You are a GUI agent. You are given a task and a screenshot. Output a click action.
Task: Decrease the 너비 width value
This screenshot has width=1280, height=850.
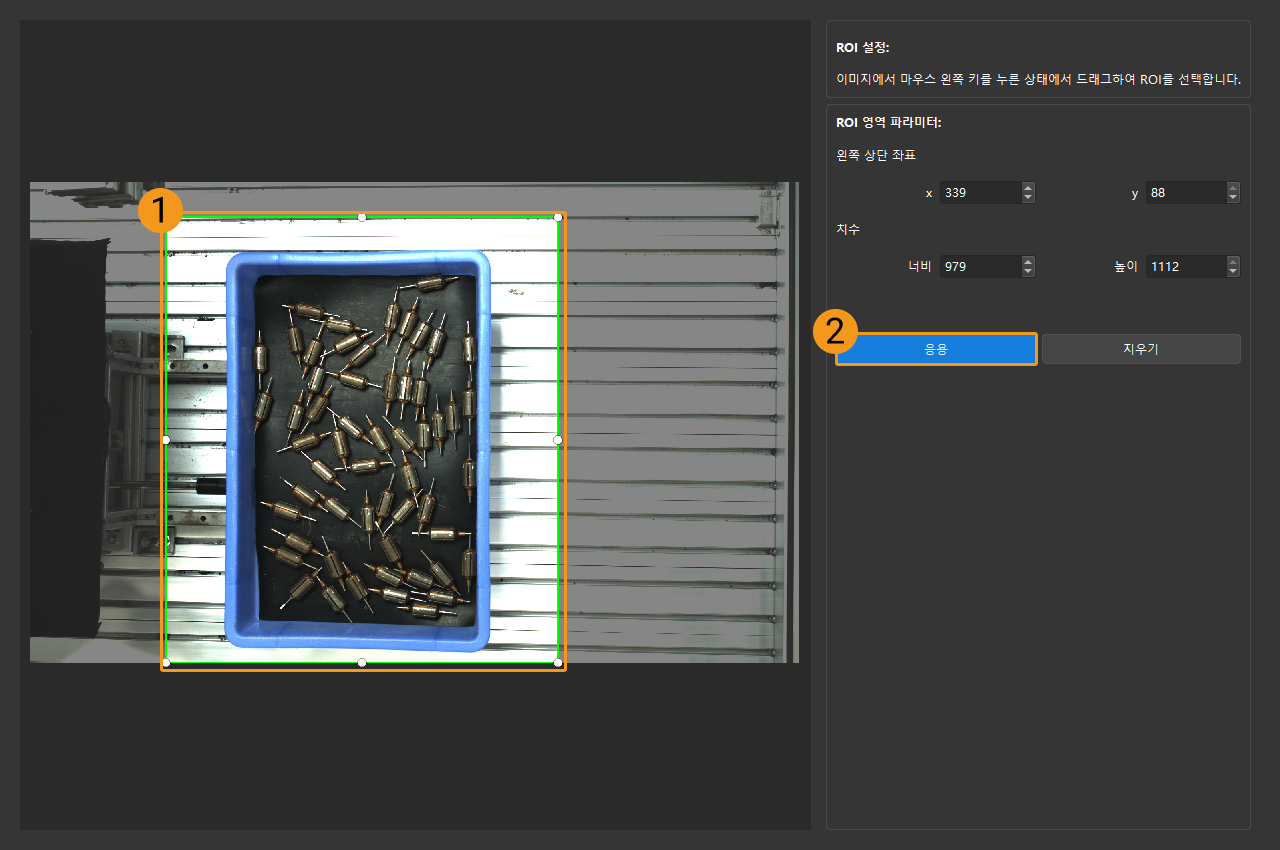coord(1028,272)
